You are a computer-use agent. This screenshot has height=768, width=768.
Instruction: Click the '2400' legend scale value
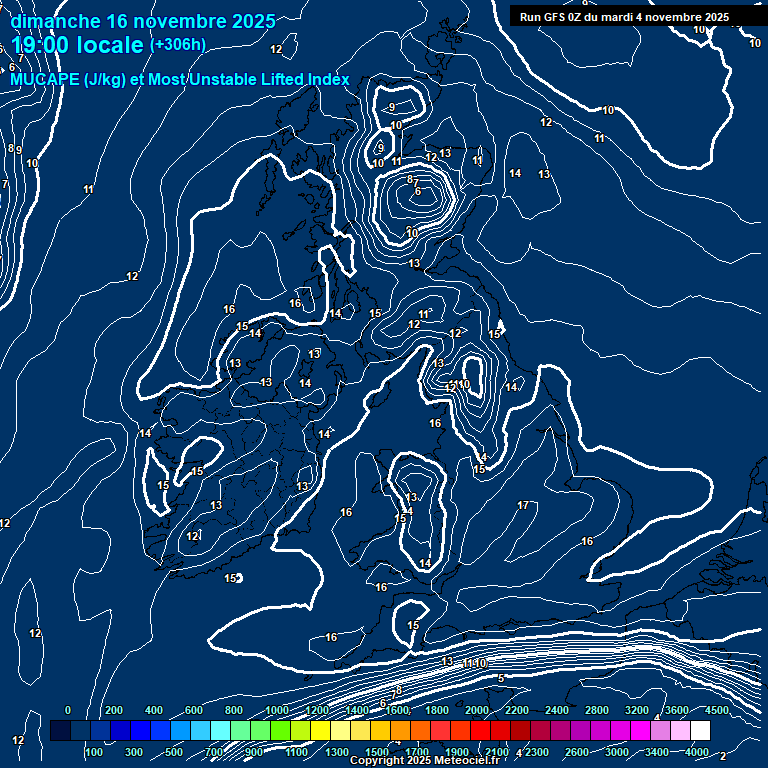(557, 710)
